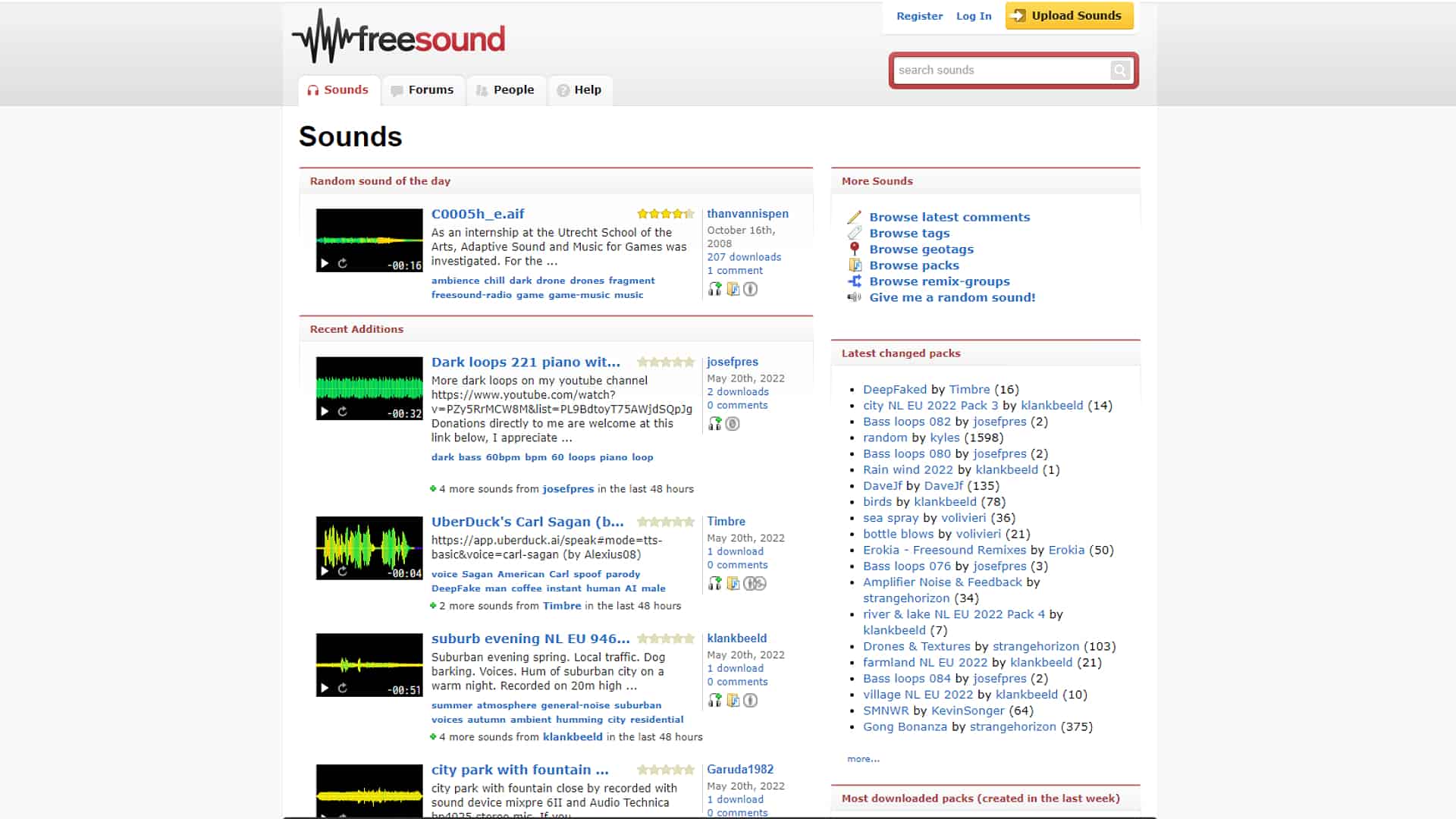Expand 2 more sounds from Timbre
Viewport: 1456px width, 819px height.
coord(433,606)
